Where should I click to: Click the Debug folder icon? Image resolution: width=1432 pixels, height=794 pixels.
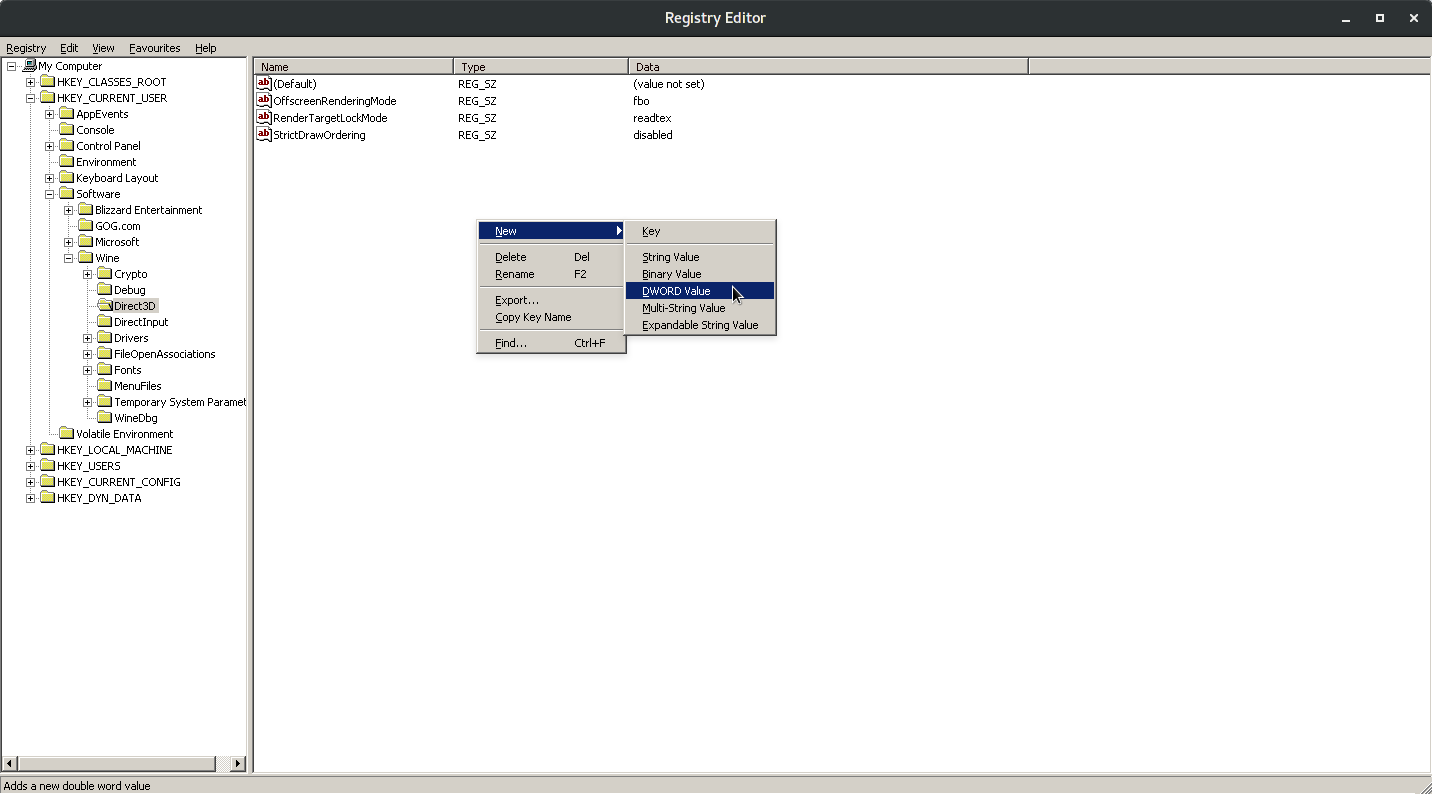[x=104, y=290]
